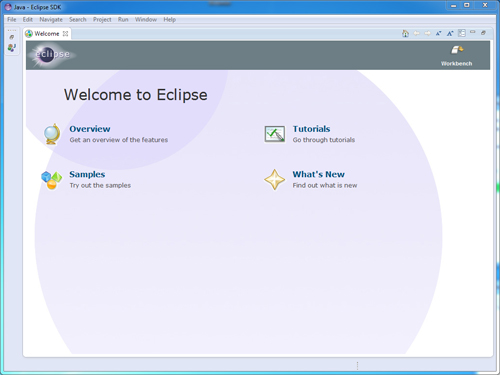Open the Help menu

pyautogui.click(x=170, y=19)
